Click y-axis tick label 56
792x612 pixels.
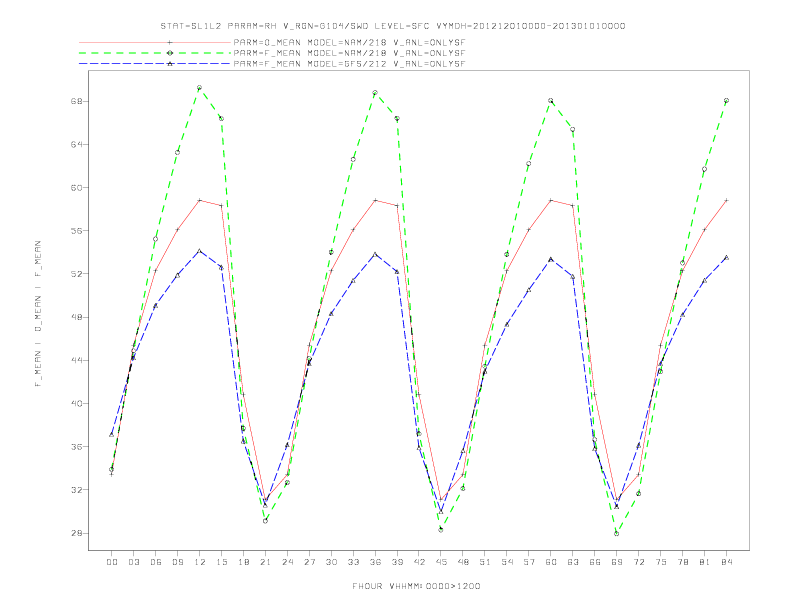click(76, 231)
